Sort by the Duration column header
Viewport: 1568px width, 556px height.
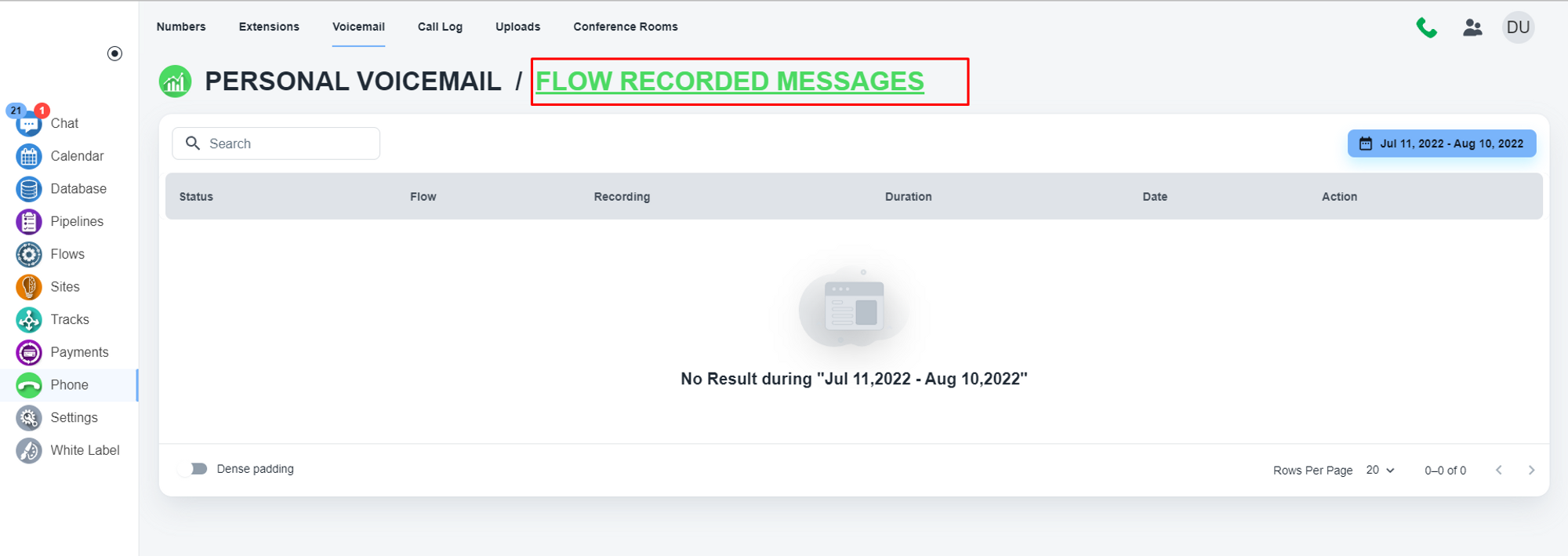[908, 197]
